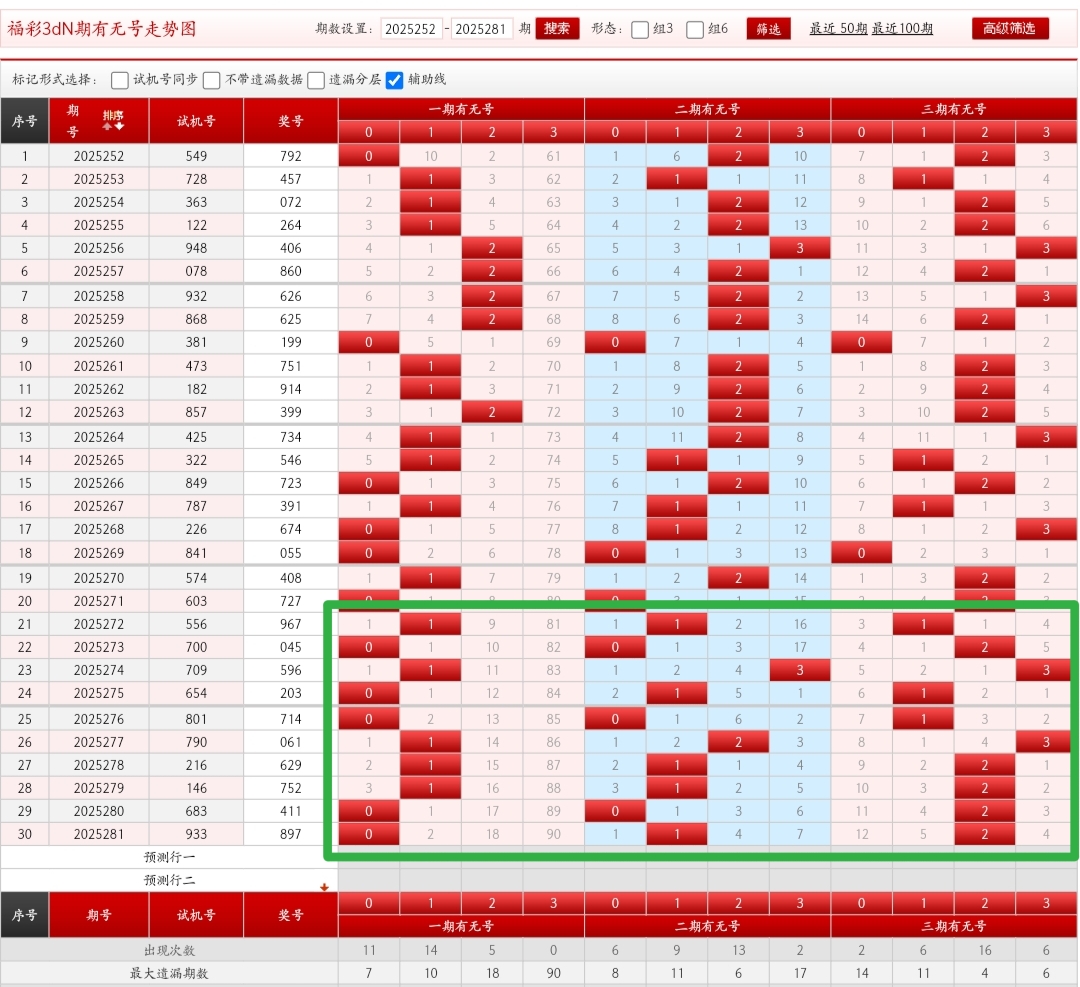Click 奖号 752 in row 2025279
This screenshot has width=1080, height=987.
click(291, 788)
